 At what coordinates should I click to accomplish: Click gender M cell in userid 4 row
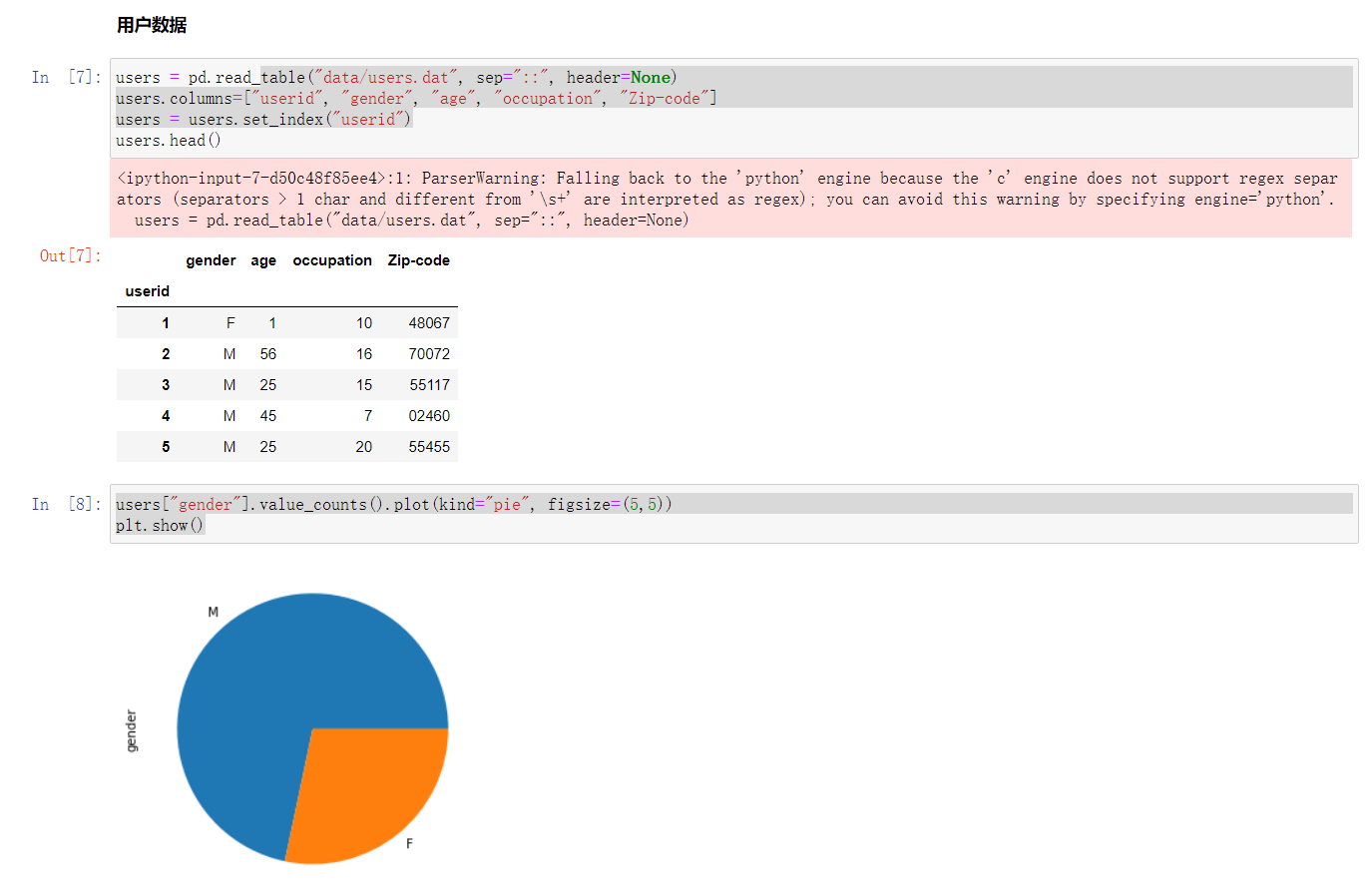click(x=229, y=416)
